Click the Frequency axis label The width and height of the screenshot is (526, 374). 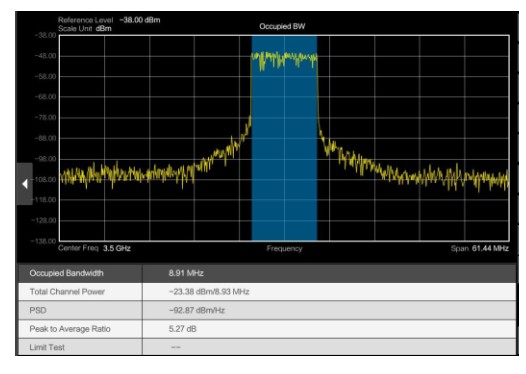284,249
